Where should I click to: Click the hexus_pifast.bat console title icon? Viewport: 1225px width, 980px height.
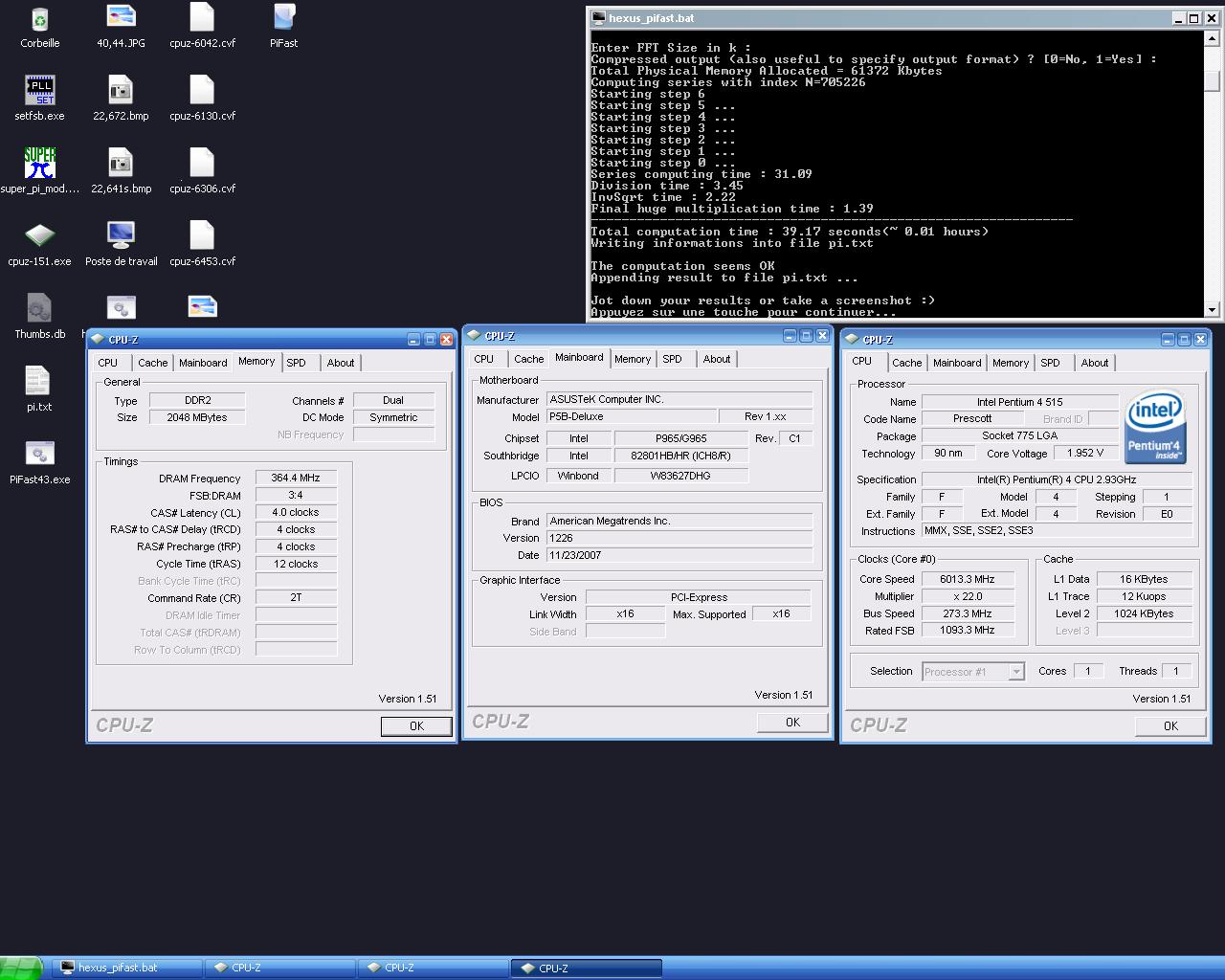coord(599,17)
